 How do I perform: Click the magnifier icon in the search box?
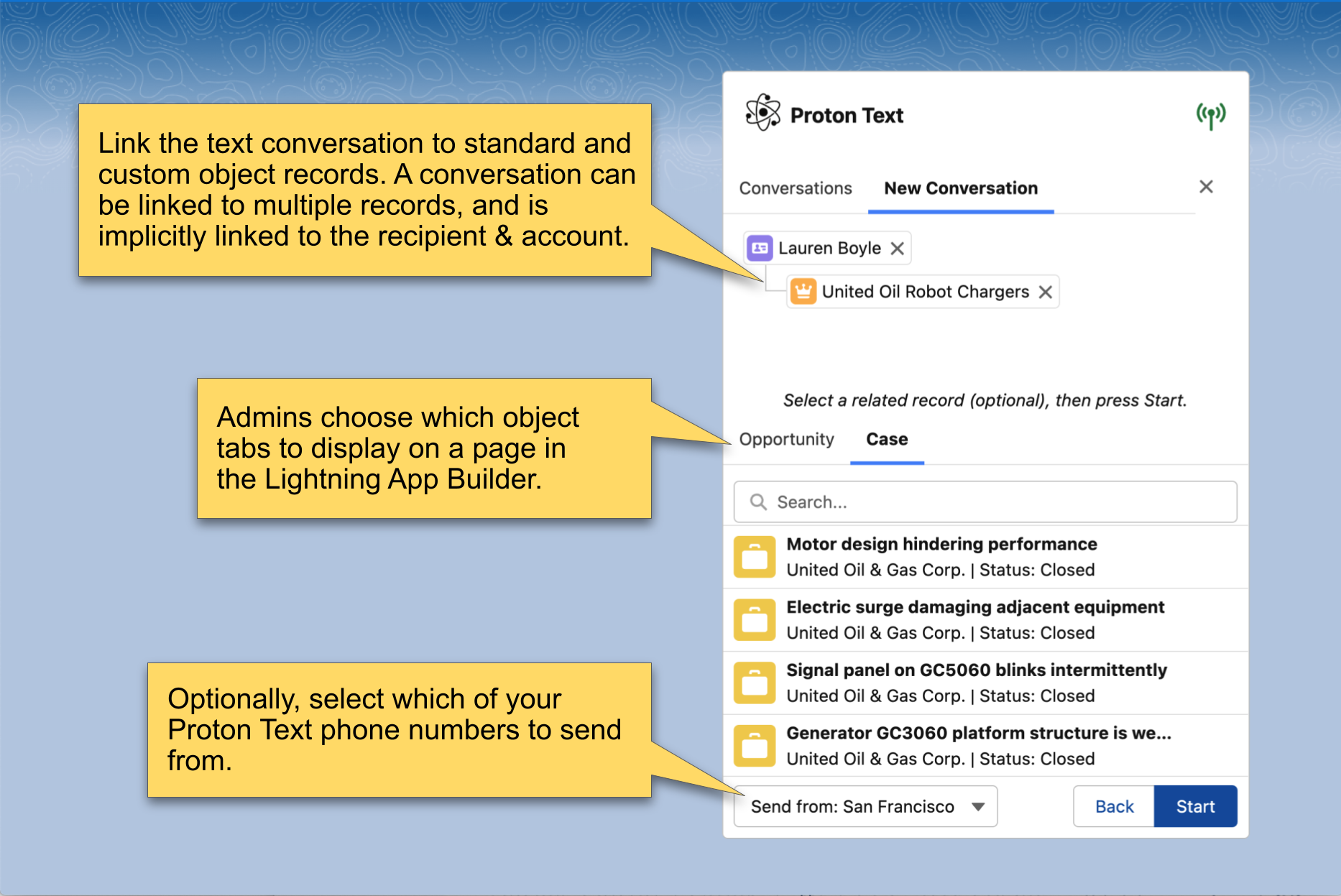(758, 502)
